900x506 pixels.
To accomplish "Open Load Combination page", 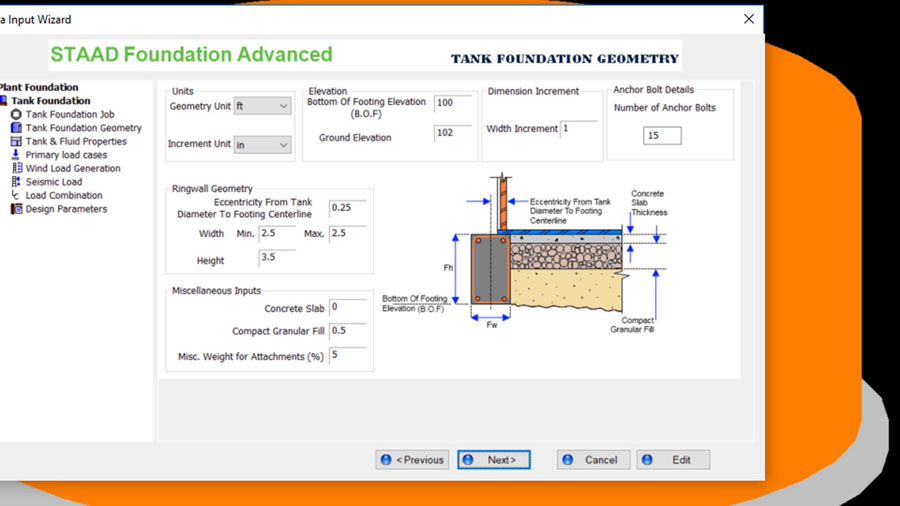I will [64, 195].
